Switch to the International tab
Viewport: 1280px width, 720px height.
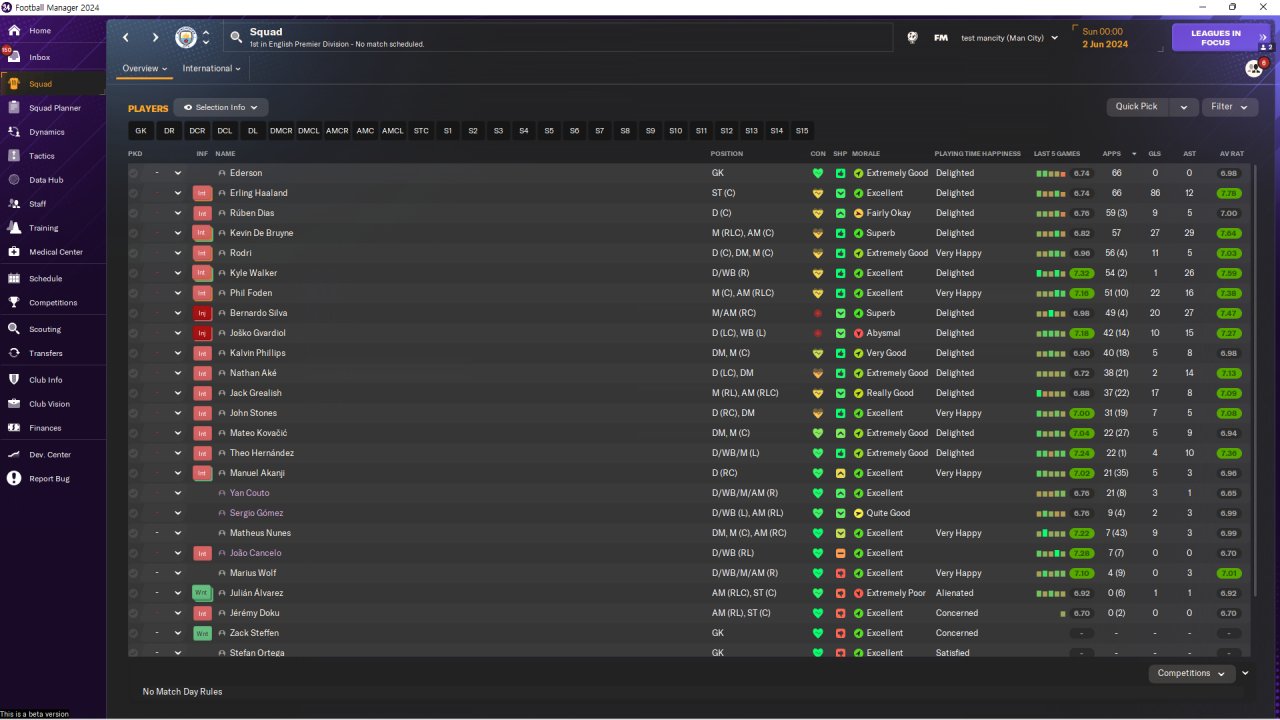click(212, 69)
